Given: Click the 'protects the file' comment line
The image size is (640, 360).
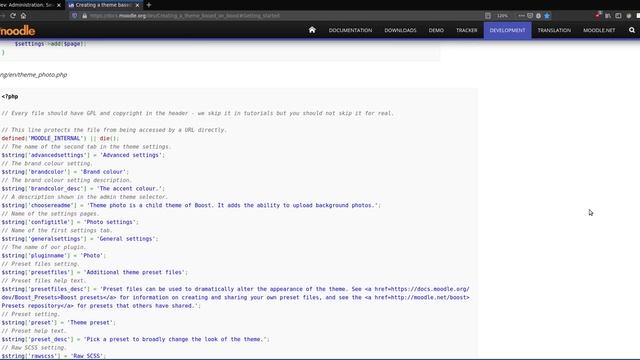Looking at the screenshot, I should point(114,130).
